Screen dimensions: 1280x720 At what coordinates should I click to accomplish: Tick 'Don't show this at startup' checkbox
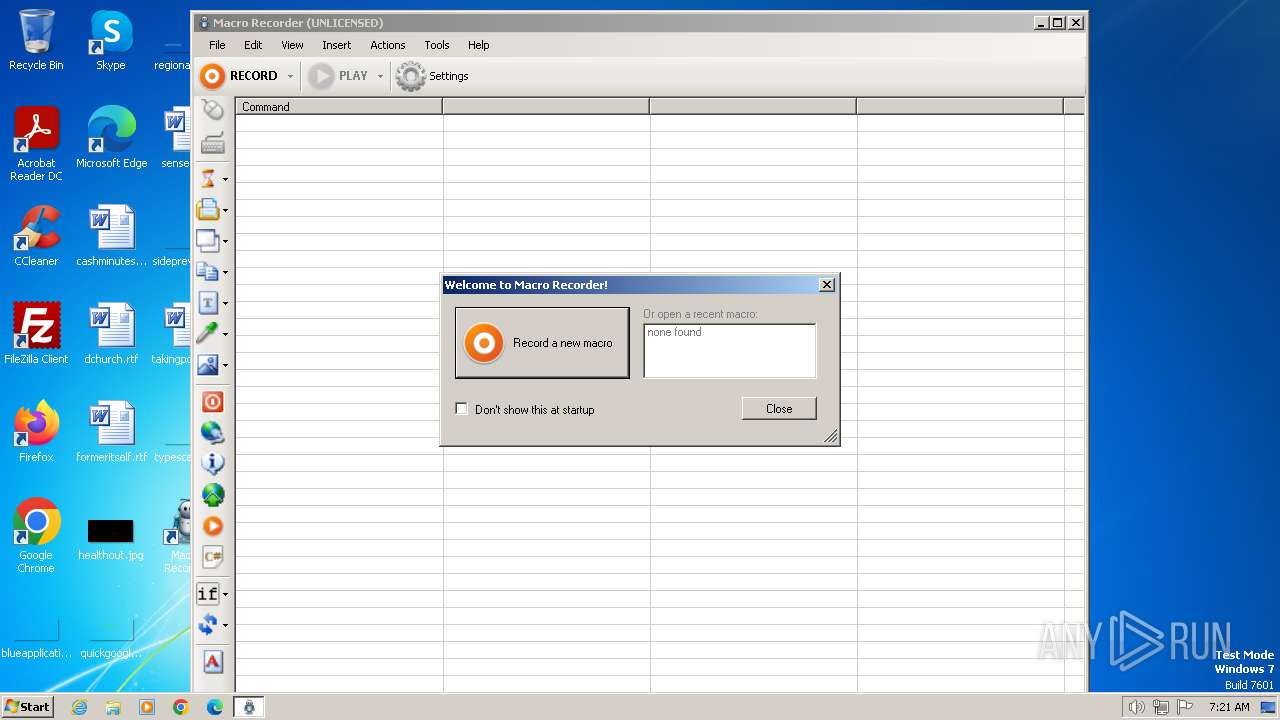click(x=461, y=409)
